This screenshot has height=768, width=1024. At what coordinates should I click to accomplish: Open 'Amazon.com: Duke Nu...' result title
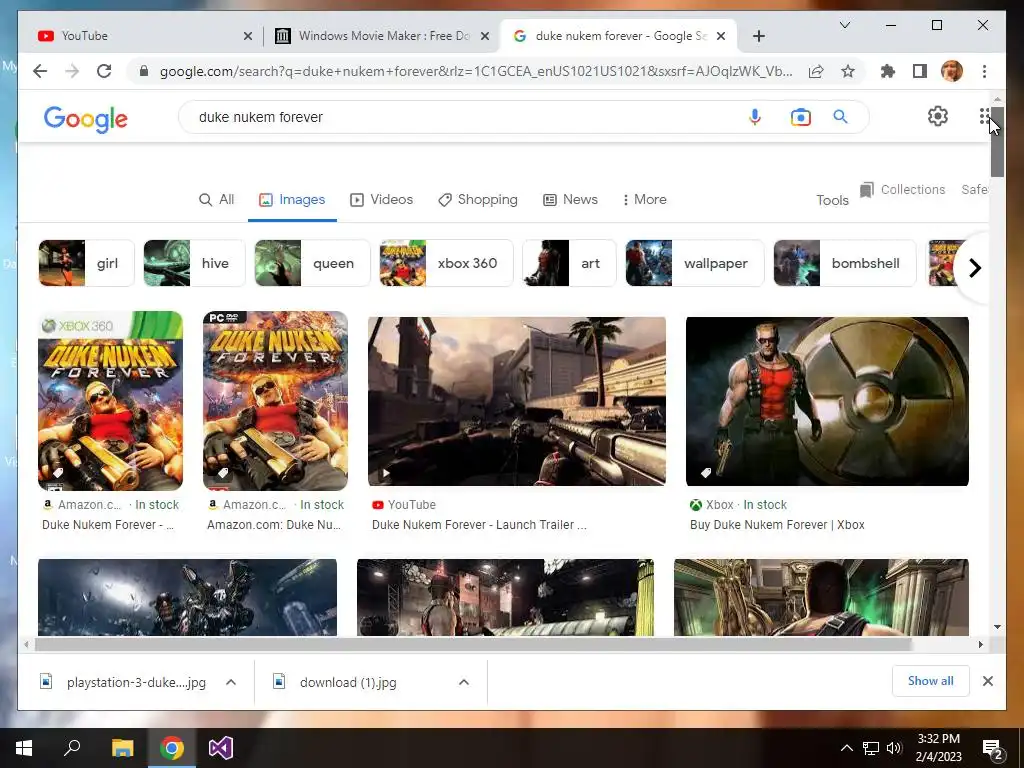click(274, 524)
